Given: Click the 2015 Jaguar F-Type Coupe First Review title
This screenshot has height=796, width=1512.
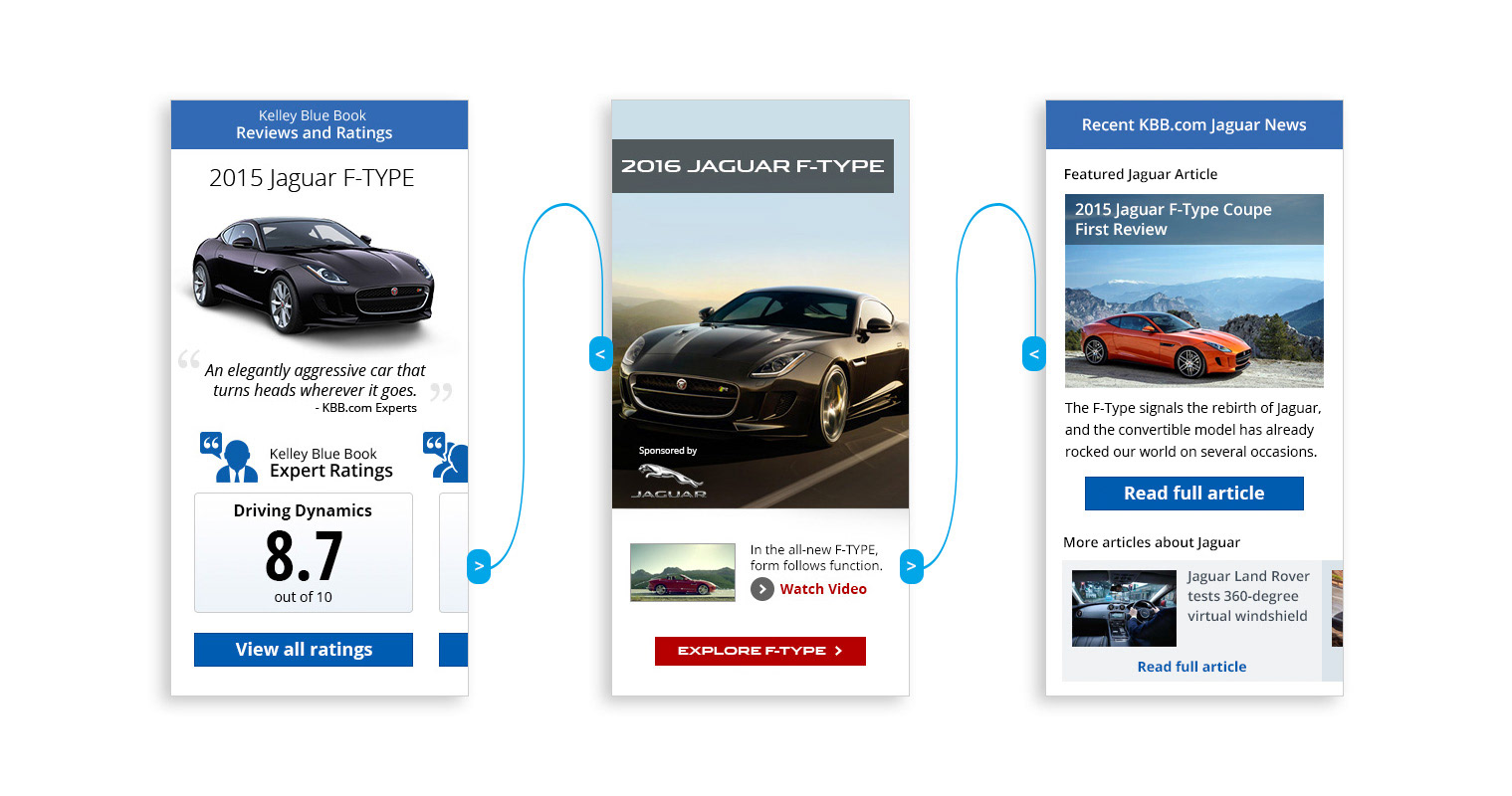Looking at the screenshot, I should pos(1174,219).
